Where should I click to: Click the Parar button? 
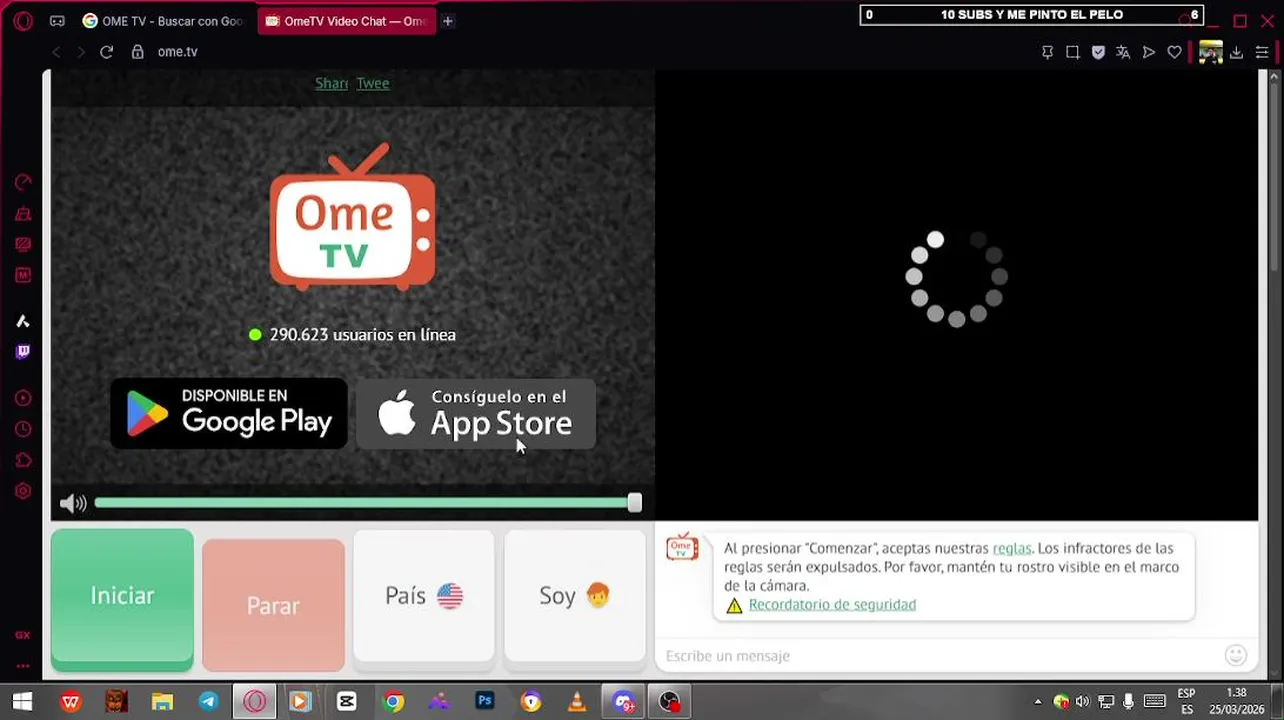[273, 605]
